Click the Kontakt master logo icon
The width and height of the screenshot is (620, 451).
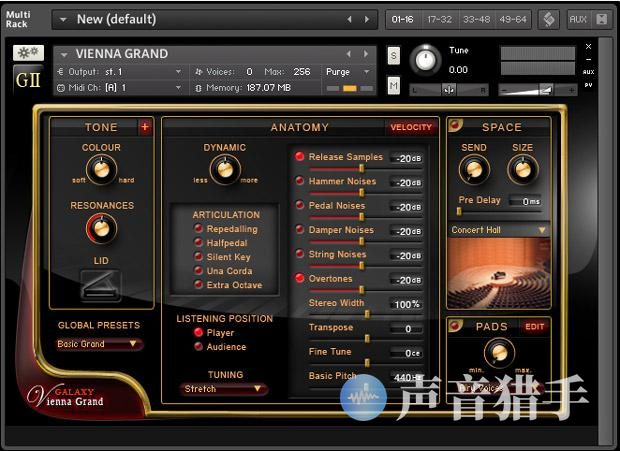pyautogui.click(x=549, y=19)
